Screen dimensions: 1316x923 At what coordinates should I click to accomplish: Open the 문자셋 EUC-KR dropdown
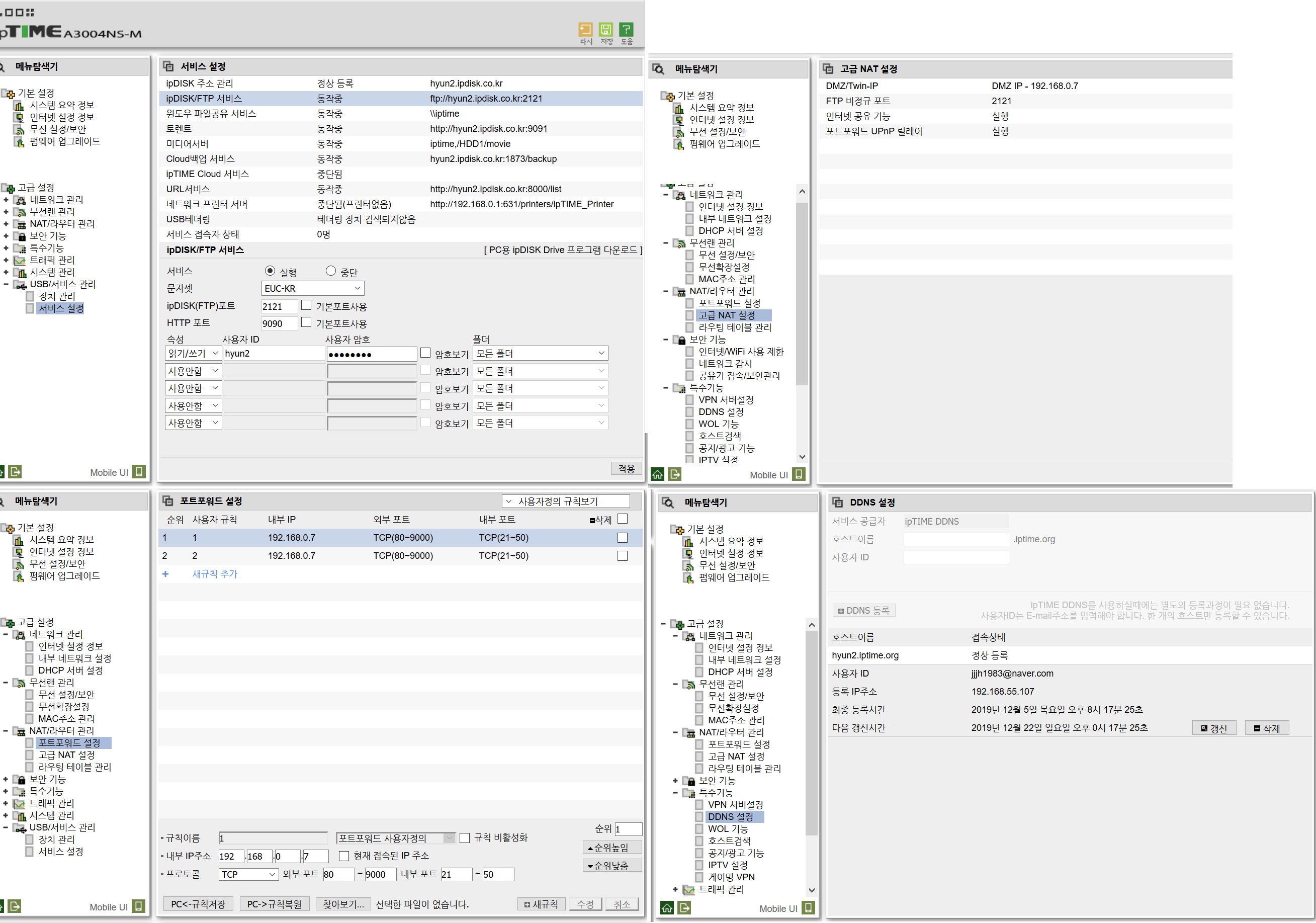[x=312, y=288]
